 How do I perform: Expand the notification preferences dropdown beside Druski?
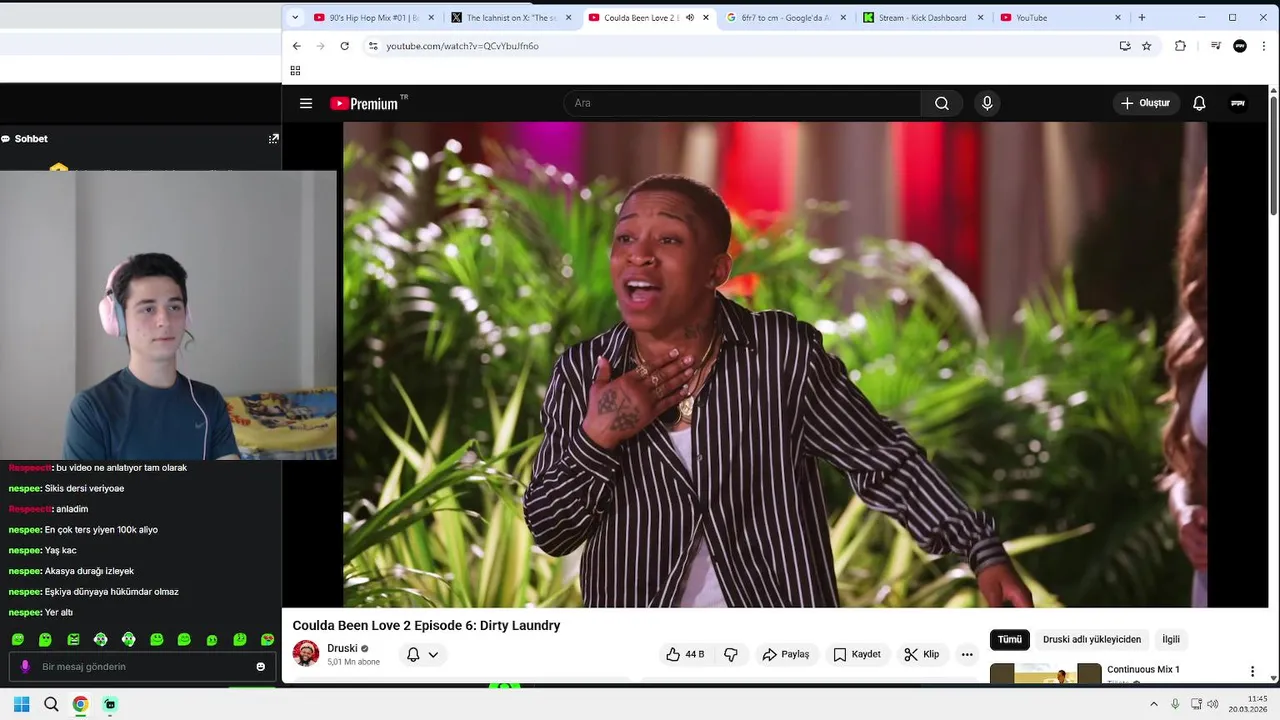coord(433,655)
